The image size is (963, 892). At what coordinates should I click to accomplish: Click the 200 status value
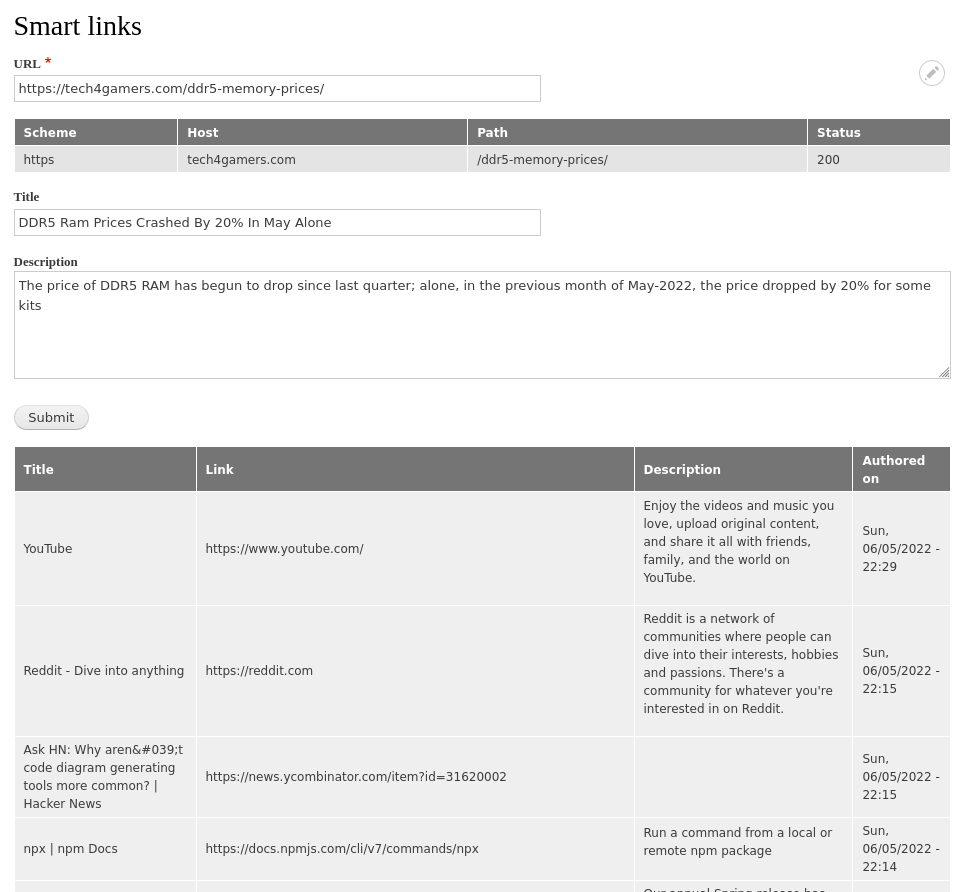[x=828, y=159]
